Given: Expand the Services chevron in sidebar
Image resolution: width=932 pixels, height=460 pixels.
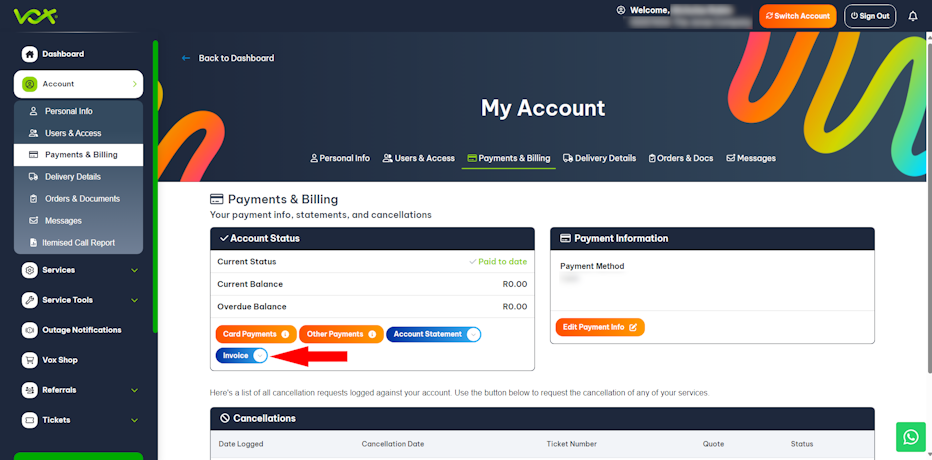Looking at the screenshot, I should click(x=134, y=270).
